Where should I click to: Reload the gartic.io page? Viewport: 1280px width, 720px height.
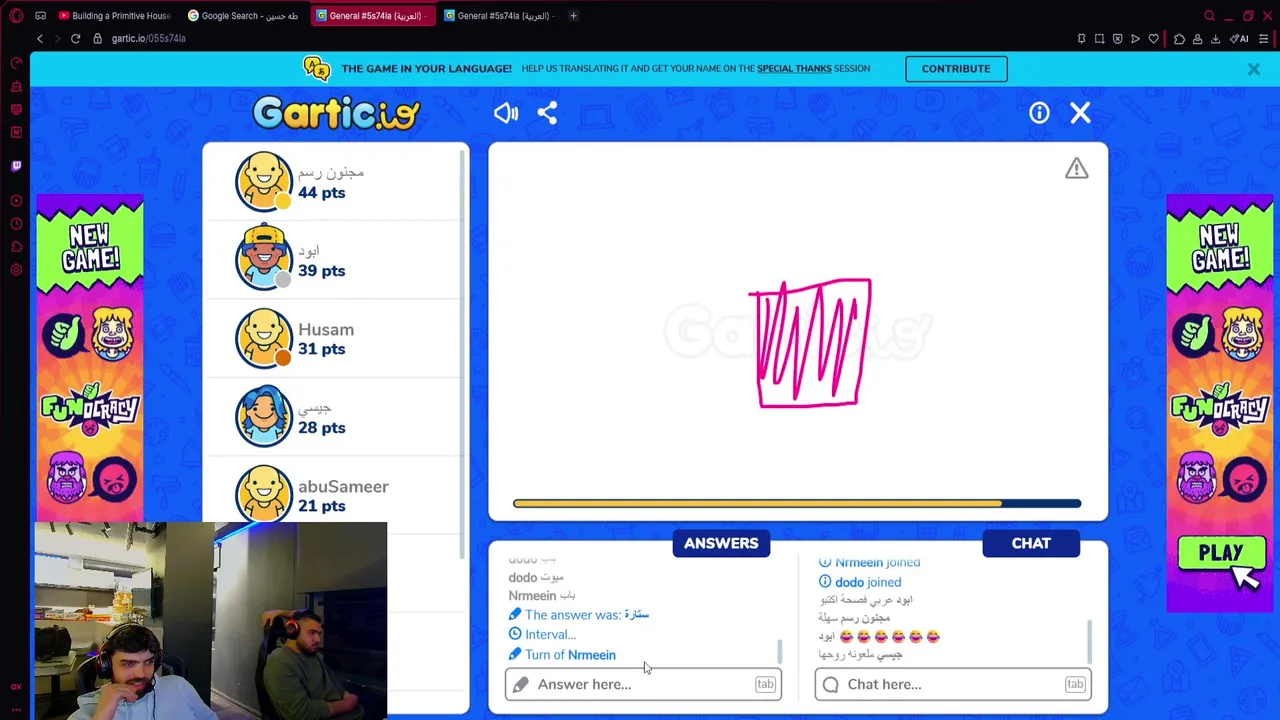(75, 38)
